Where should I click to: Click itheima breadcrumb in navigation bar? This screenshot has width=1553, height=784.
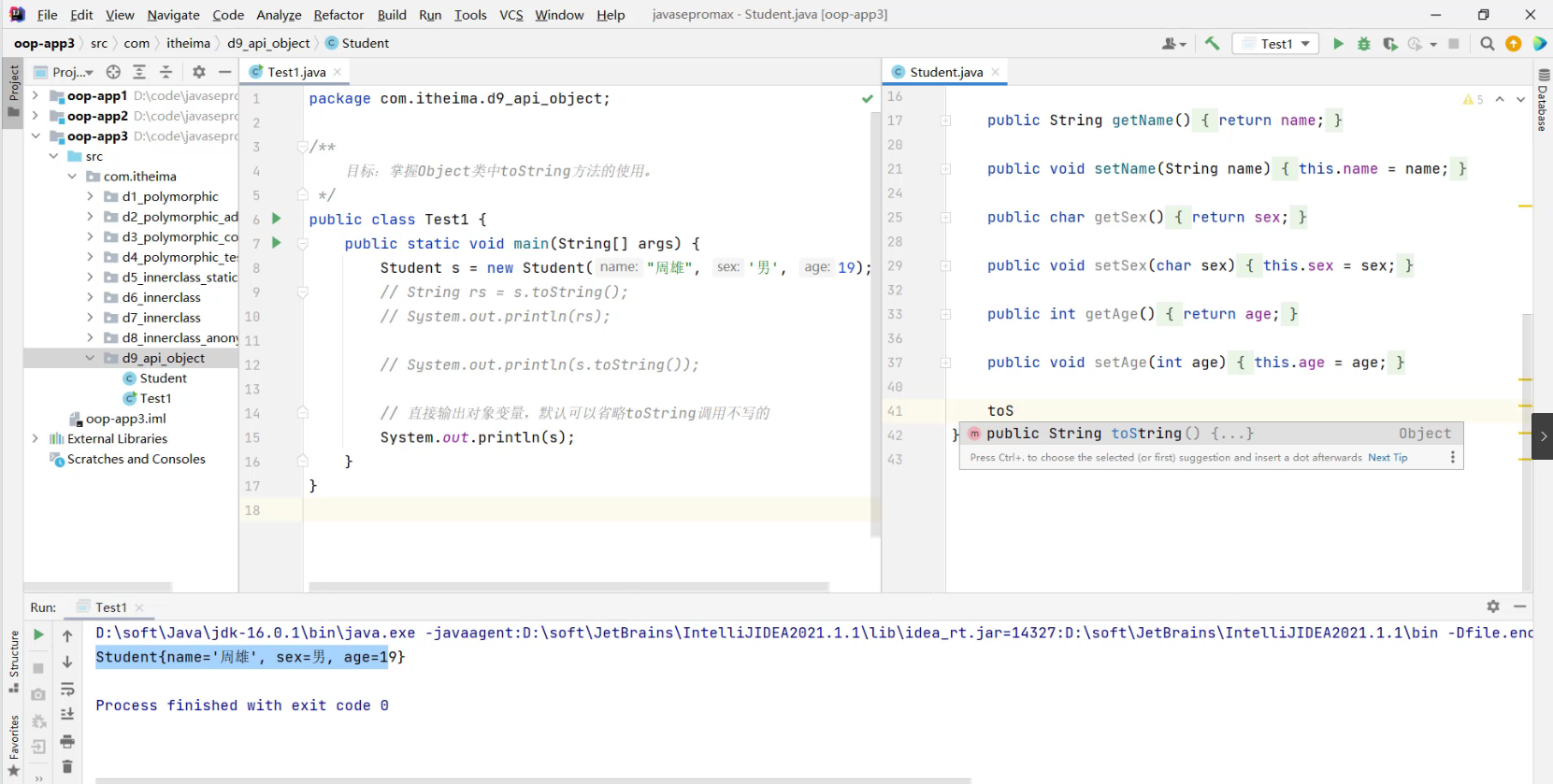tap(188, 43)
